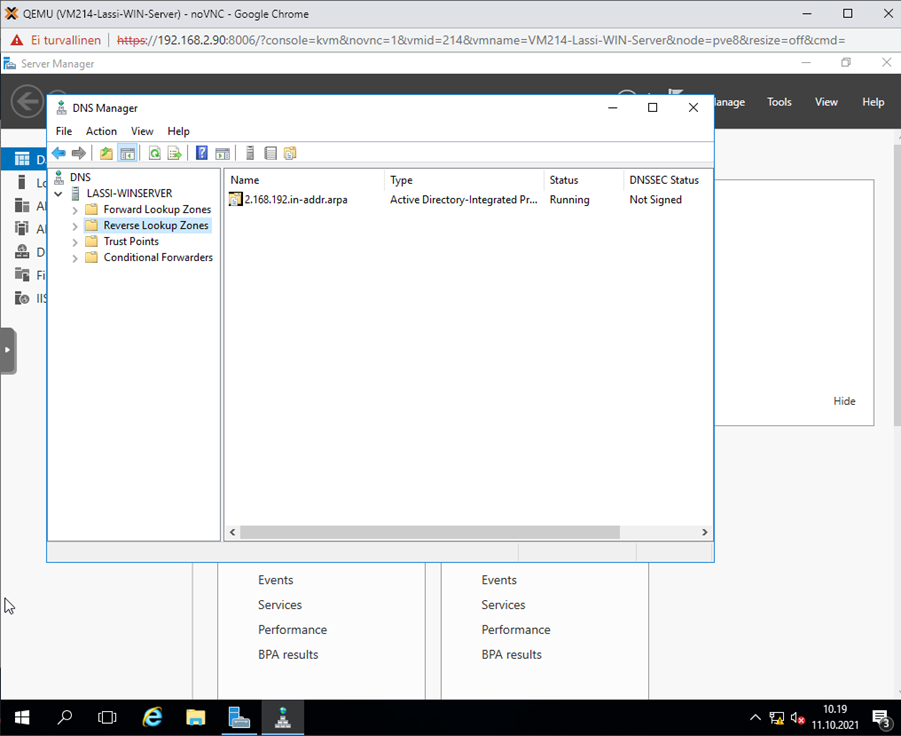Click the Export List toolbar icon
The image size is (901, 736).
[175, 153]
